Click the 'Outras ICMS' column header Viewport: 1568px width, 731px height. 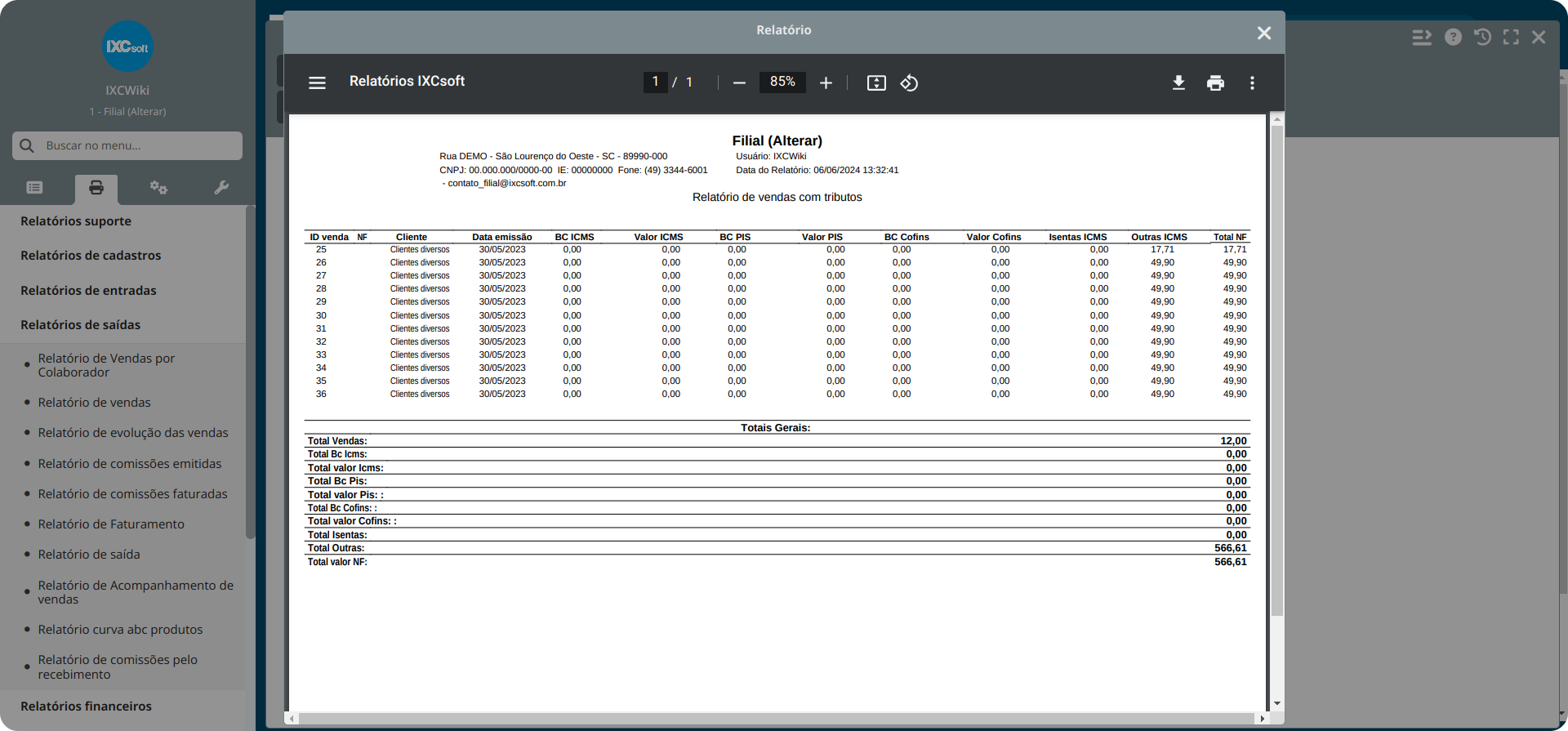[1159, 237]
